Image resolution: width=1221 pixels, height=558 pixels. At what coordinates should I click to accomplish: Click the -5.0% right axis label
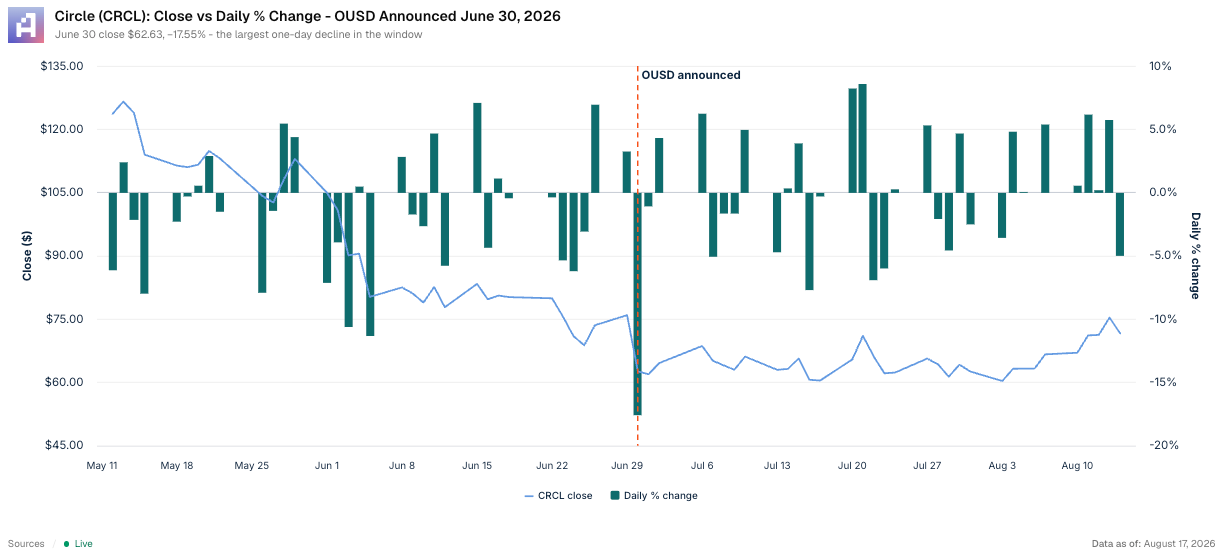coord(1165,256)
